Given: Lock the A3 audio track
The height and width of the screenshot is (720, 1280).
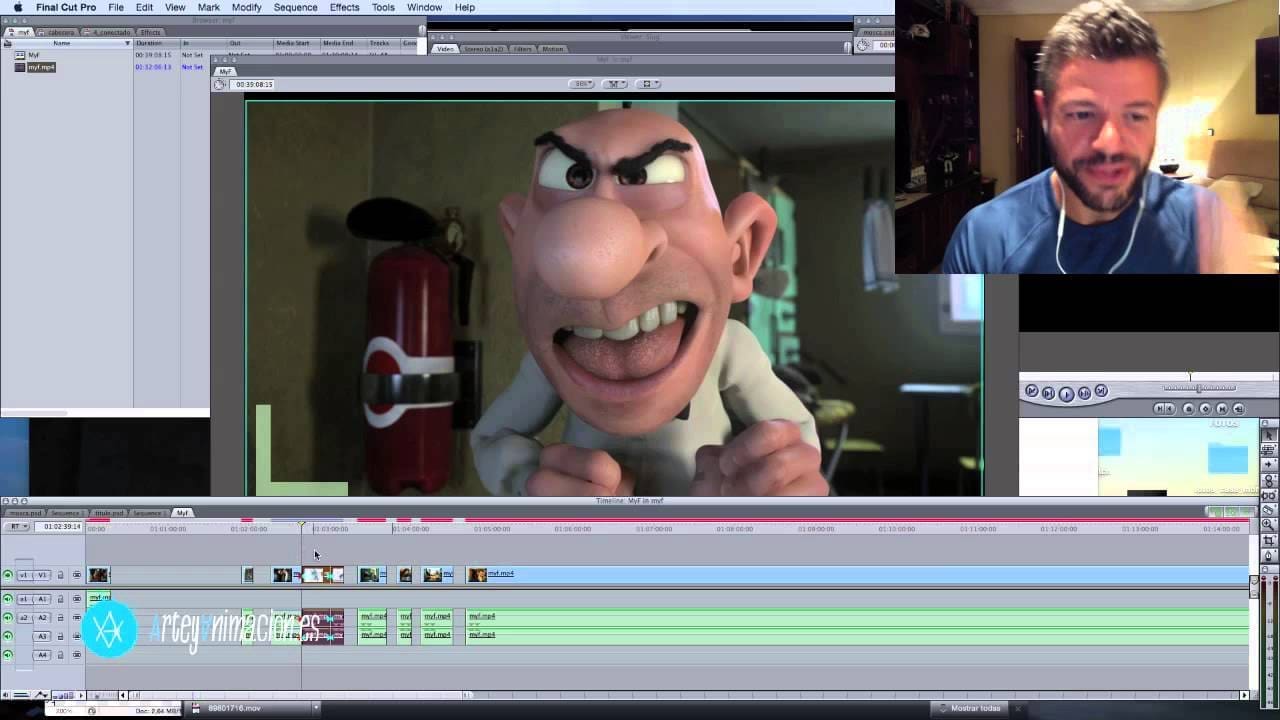Looking at the screenshot, I should coord(61,634).
